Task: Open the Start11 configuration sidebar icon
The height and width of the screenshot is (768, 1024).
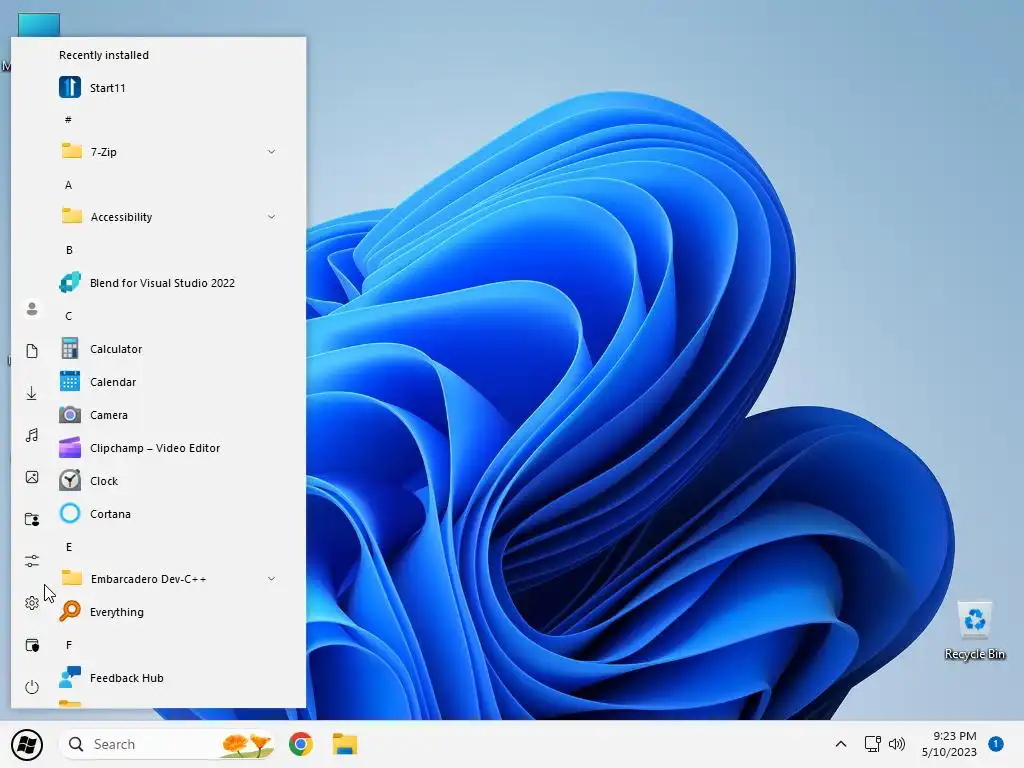Action: point(31,645)
